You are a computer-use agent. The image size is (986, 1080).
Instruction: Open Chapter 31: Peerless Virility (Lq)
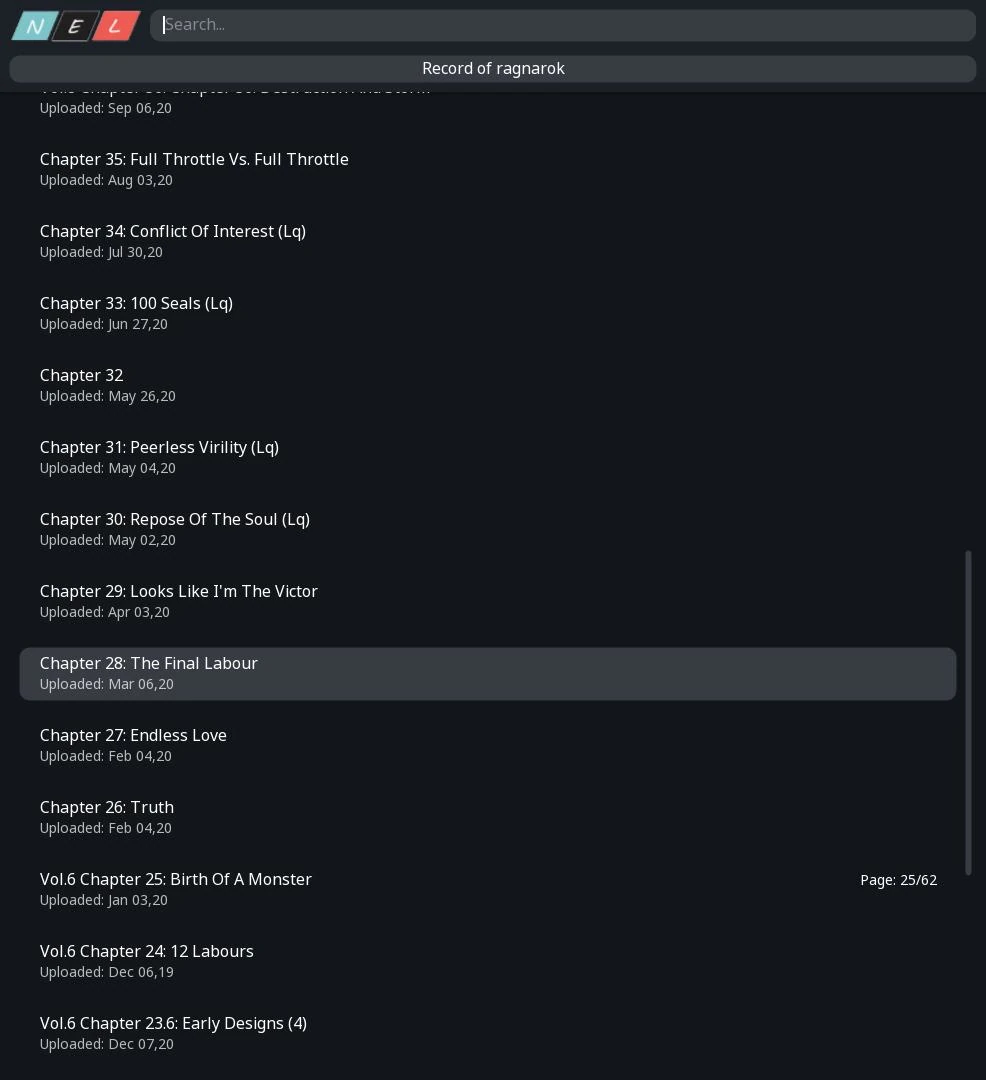[x=159, y=448]
